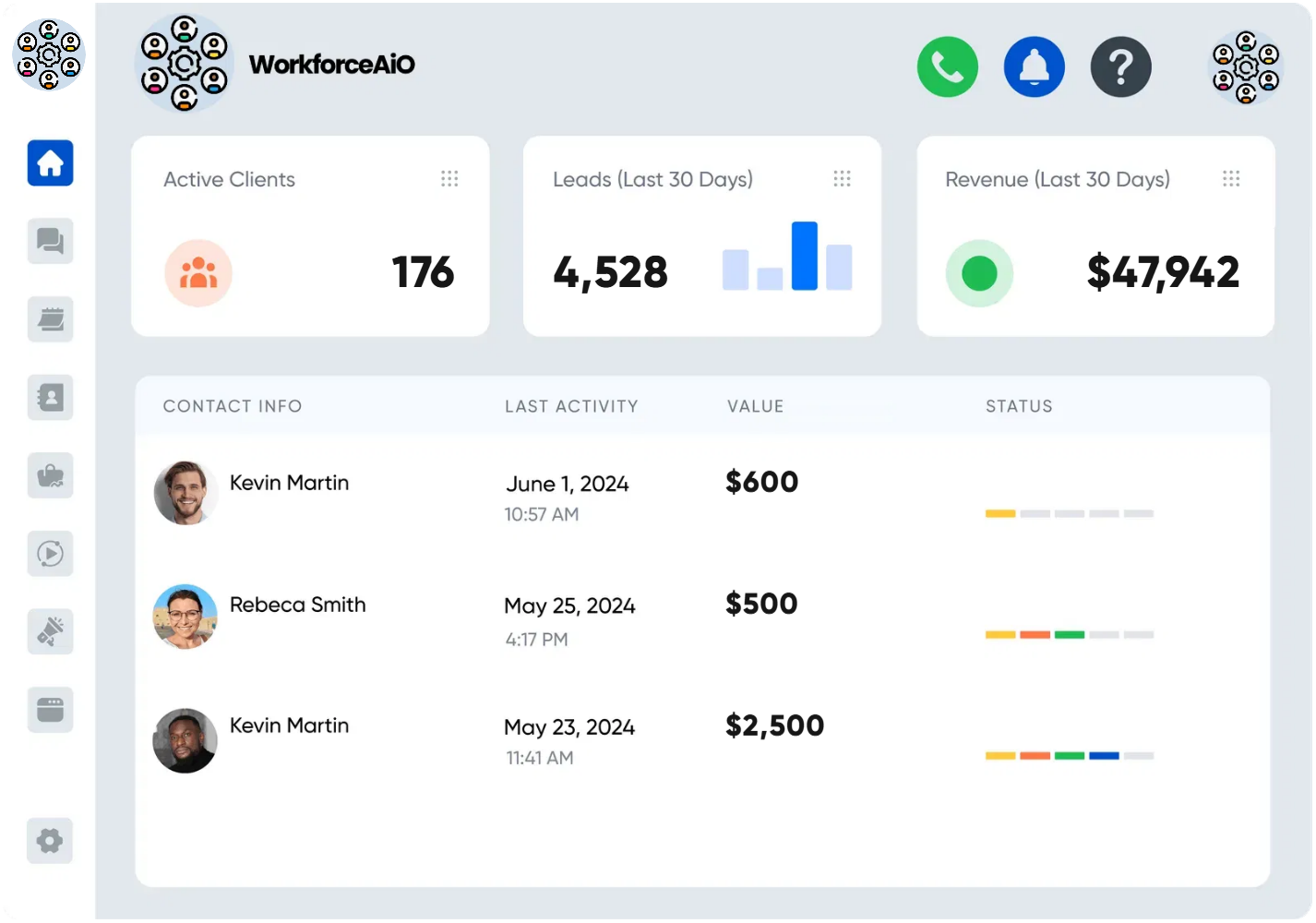Open the Sites browser-window icon in sidebar
This screenshot has height=923, width=1316.
click(x=50, y=710)
